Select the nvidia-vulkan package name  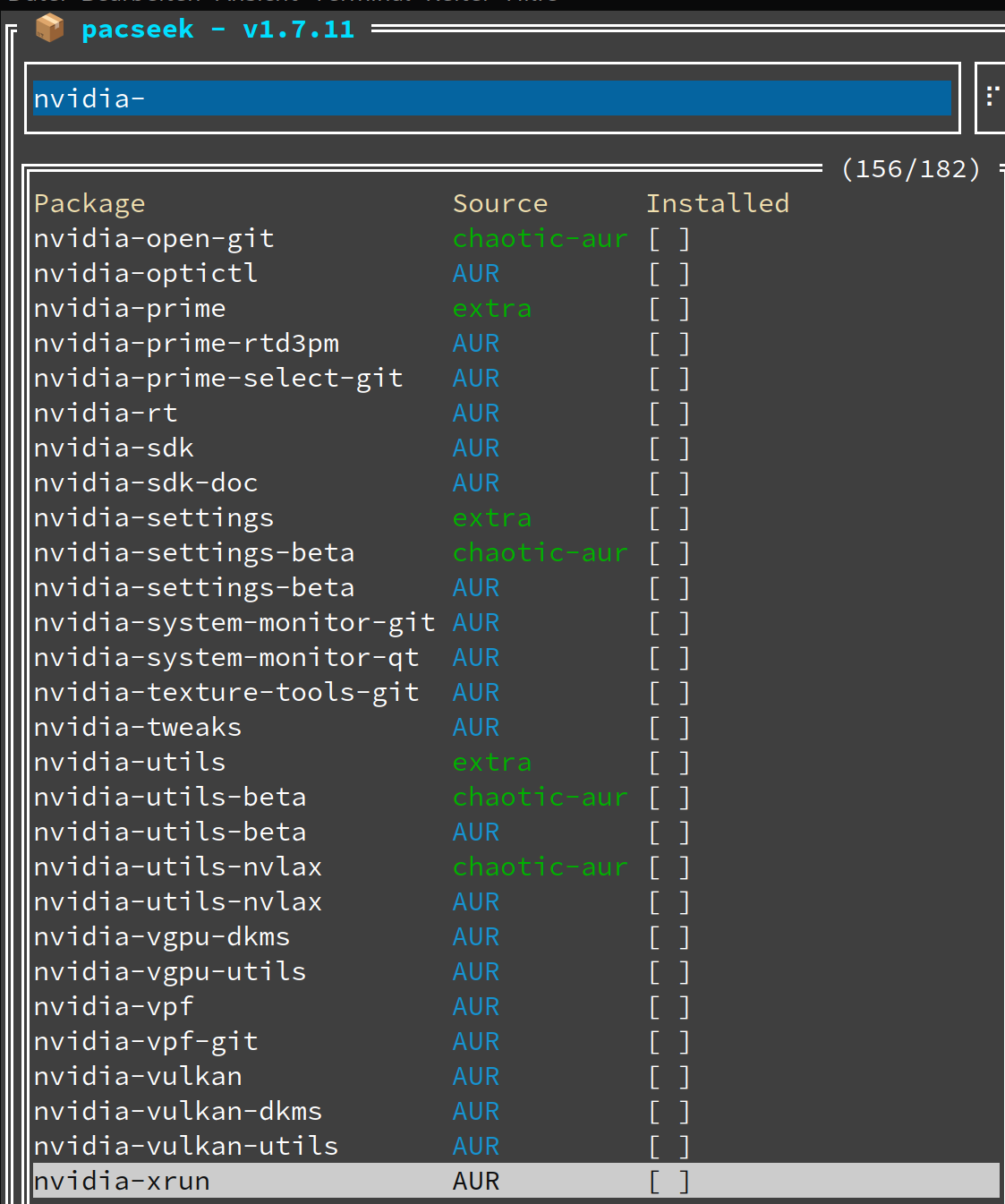point(138,1077)
